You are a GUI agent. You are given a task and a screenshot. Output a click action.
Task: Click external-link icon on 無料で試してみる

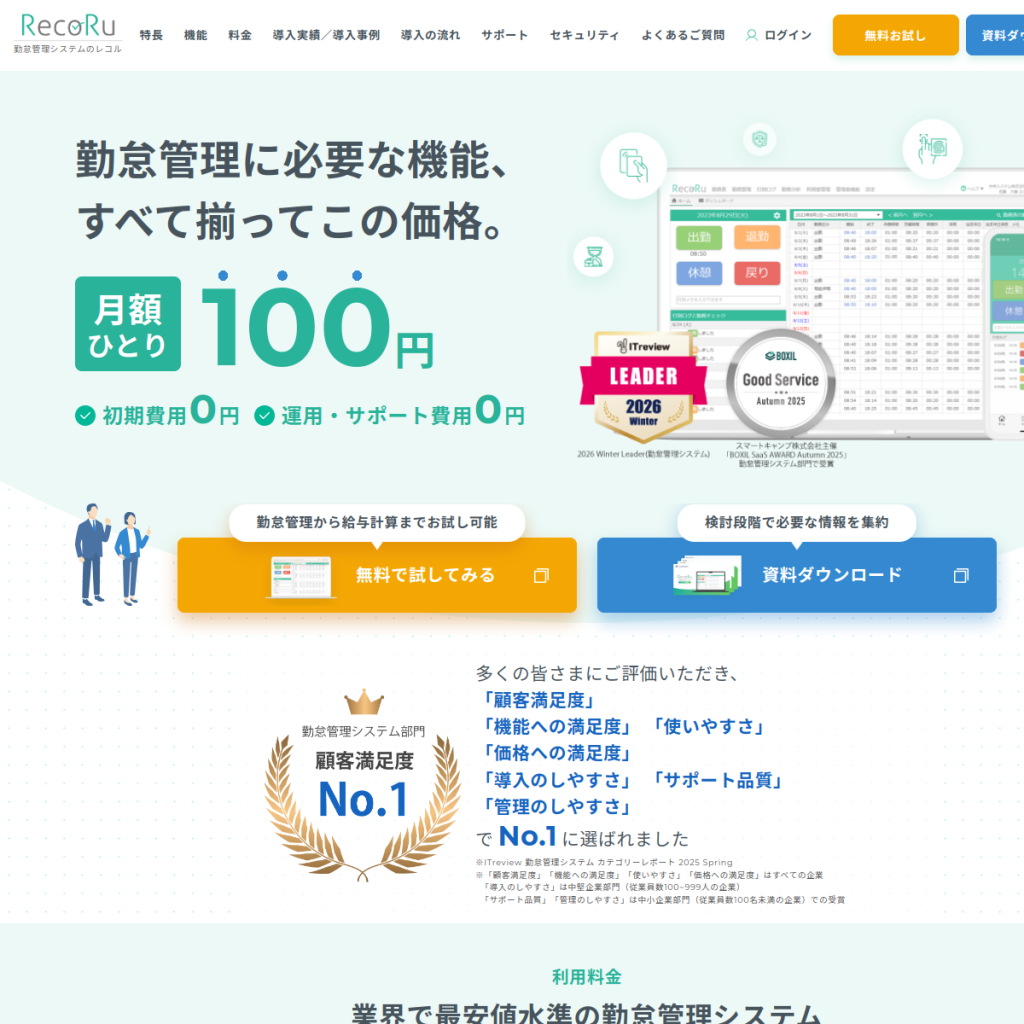(541, 575)
